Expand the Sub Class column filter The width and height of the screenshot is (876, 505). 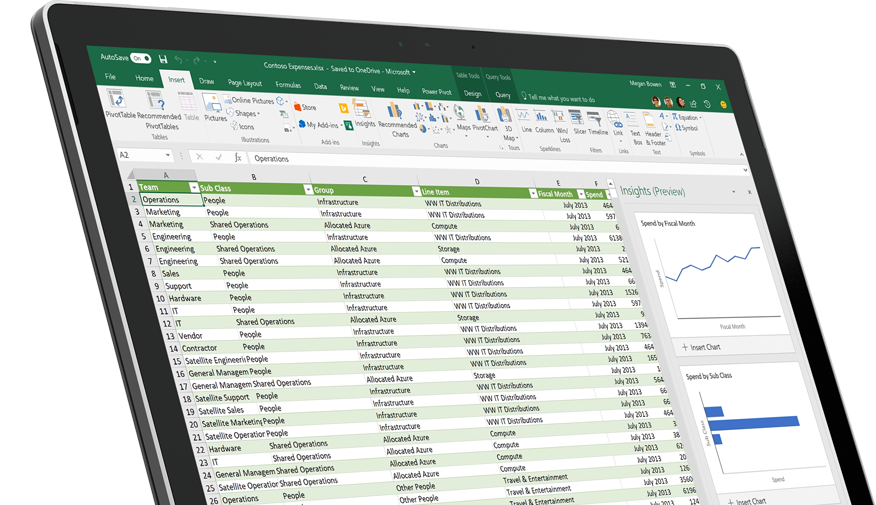[307, 189]
